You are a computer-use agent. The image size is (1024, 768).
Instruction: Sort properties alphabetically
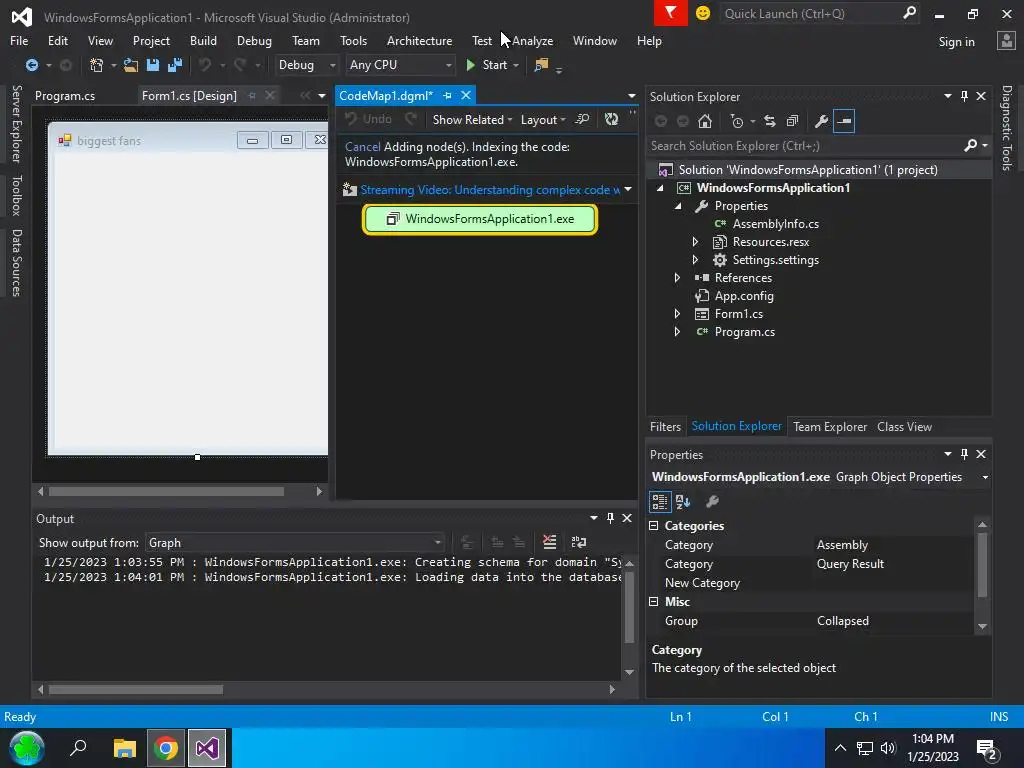tap(683, 502)
